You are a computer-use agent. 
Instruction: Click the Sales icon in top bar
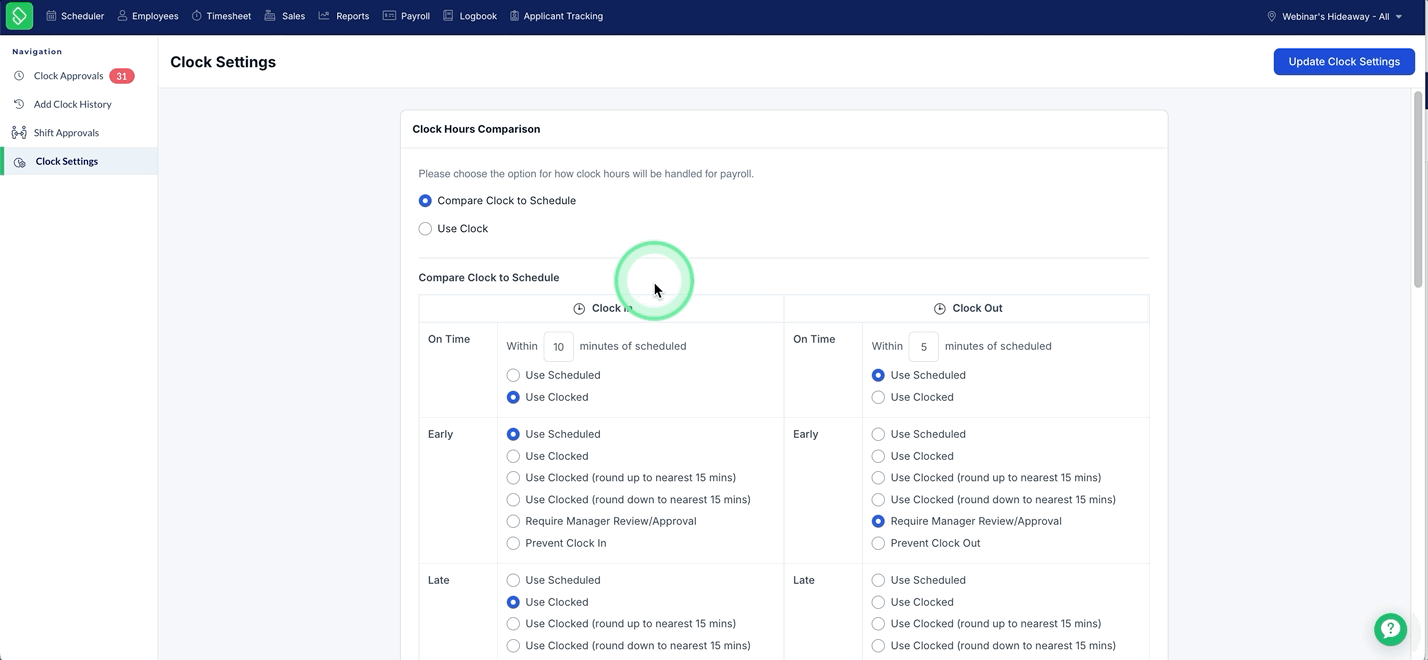point(270,16)
